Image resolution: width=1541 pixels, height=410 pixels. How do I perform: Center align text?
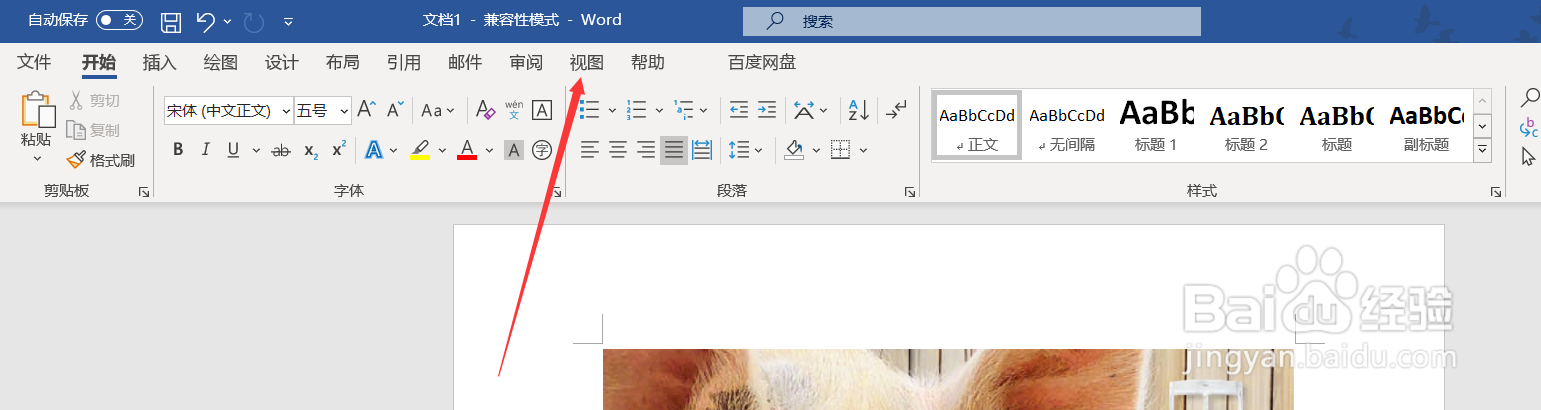[618, 150]
